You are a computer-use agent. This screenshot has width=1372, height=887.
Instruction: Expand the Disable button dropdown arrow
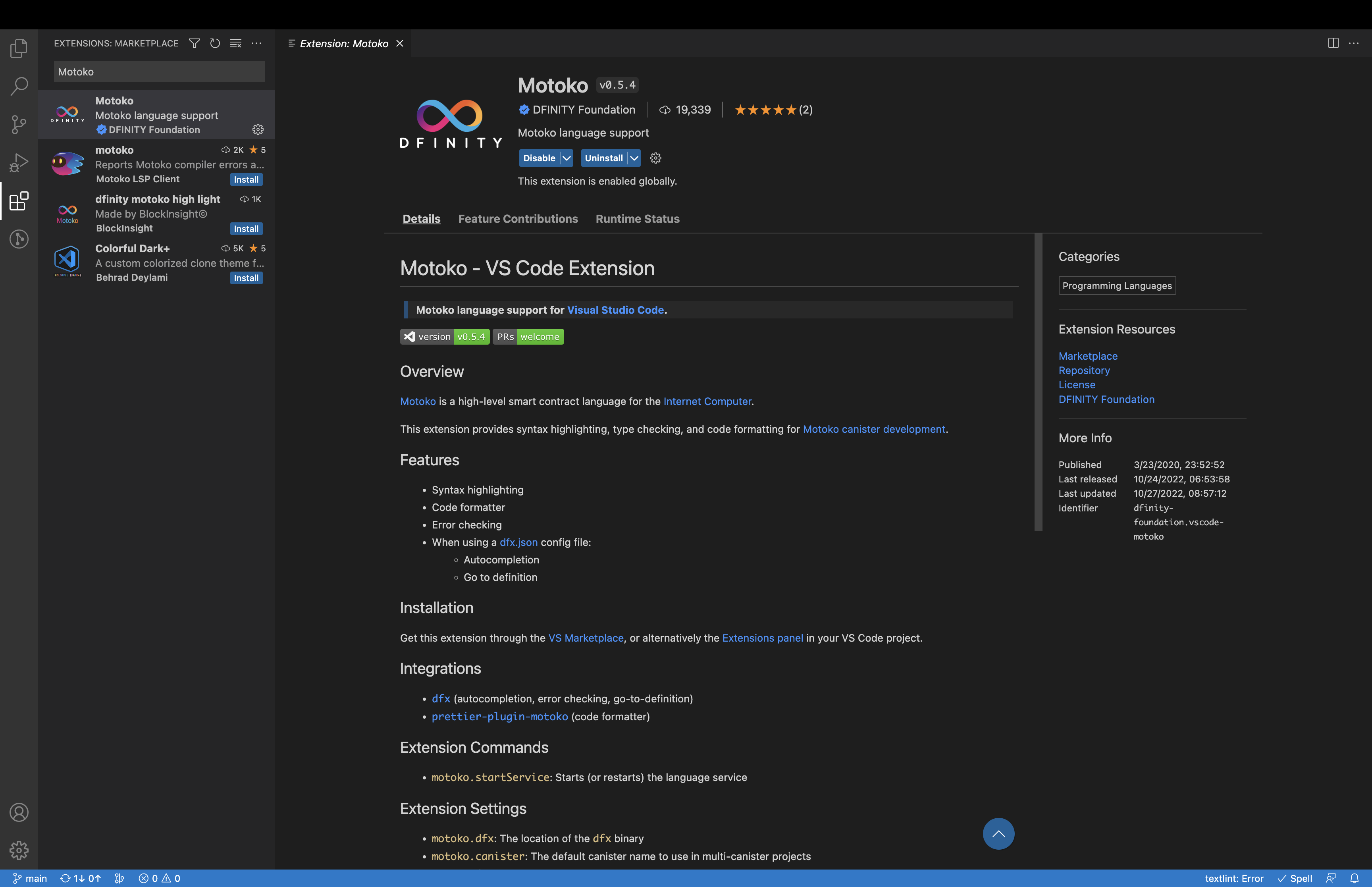pyautogui.click(x=567, y=158)
